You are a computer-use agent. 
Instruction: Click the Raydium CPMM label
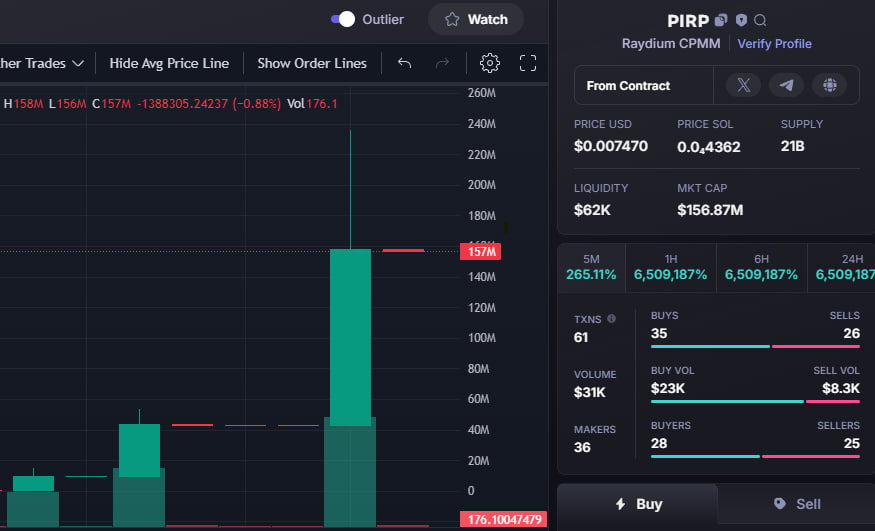(x=671, y=44)
